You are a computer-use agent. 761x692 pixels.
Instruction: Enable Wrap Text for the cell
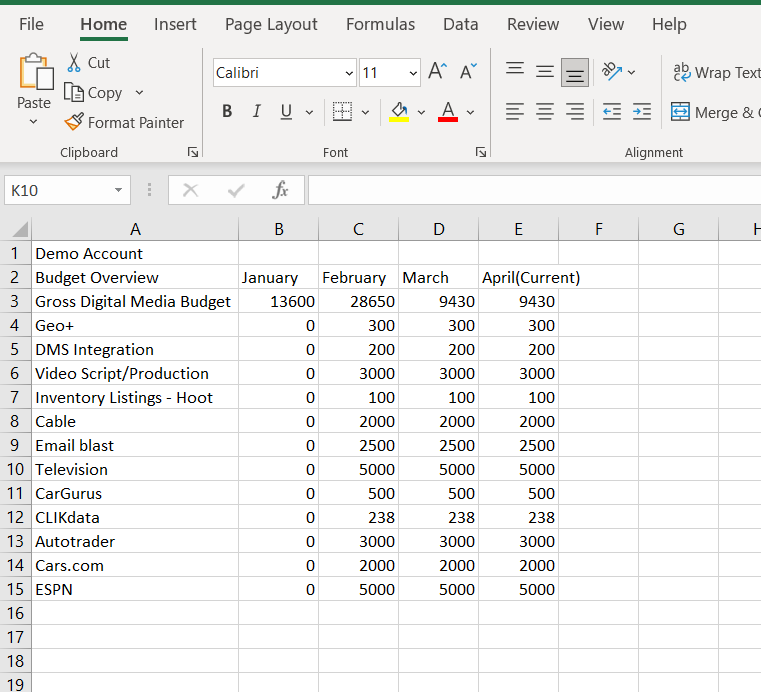click(716, 72)
